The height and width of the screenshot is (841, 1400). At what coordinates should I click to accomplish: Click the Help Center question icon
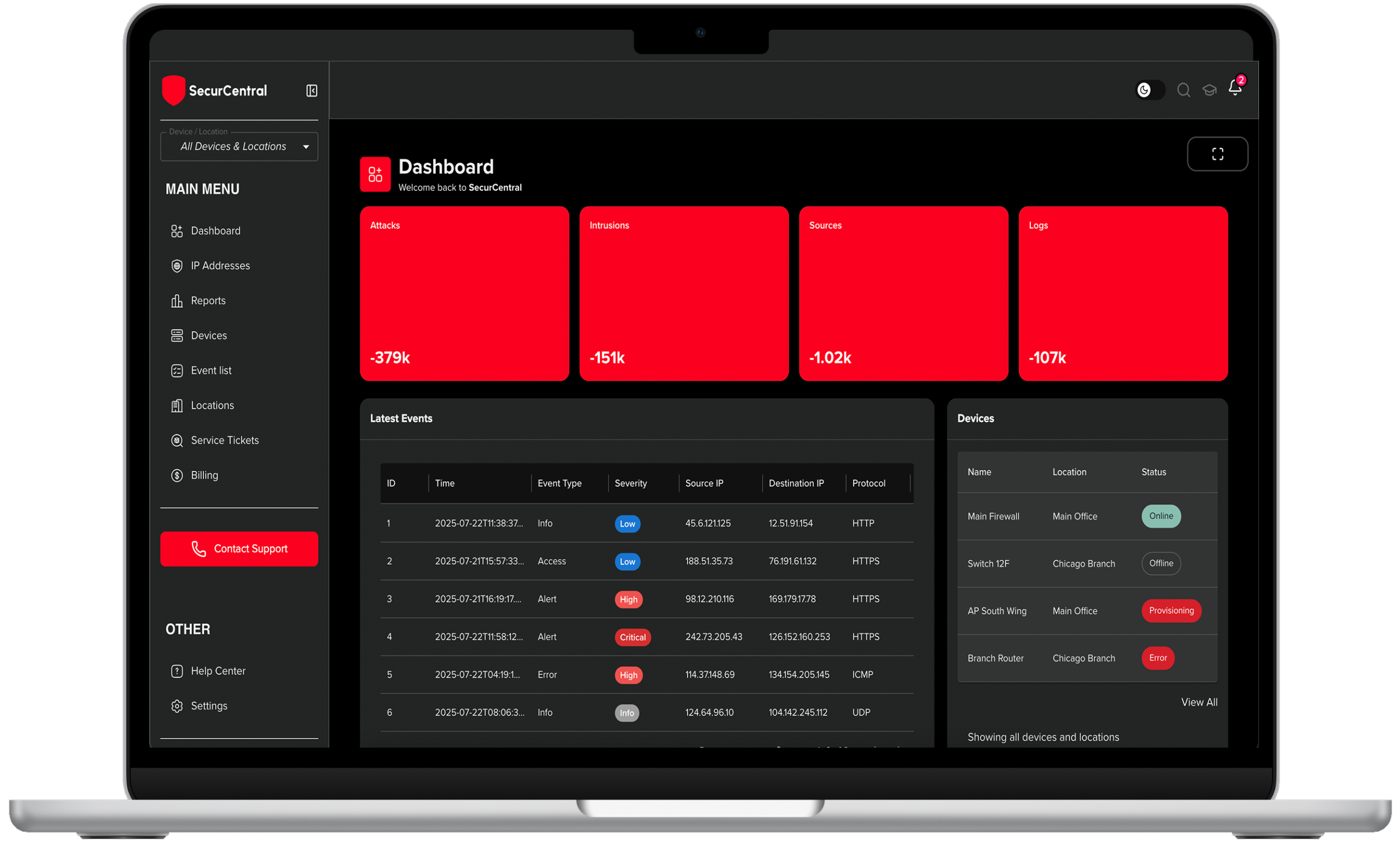(x=177, y=671)
